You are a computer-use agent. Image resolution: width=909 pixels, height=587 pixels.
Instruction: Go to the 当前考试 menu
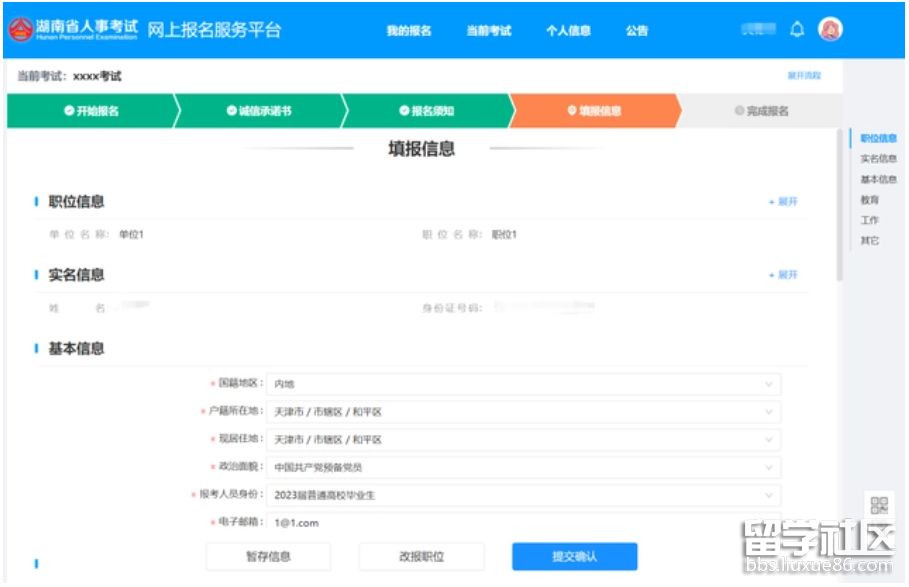[488, 31]
